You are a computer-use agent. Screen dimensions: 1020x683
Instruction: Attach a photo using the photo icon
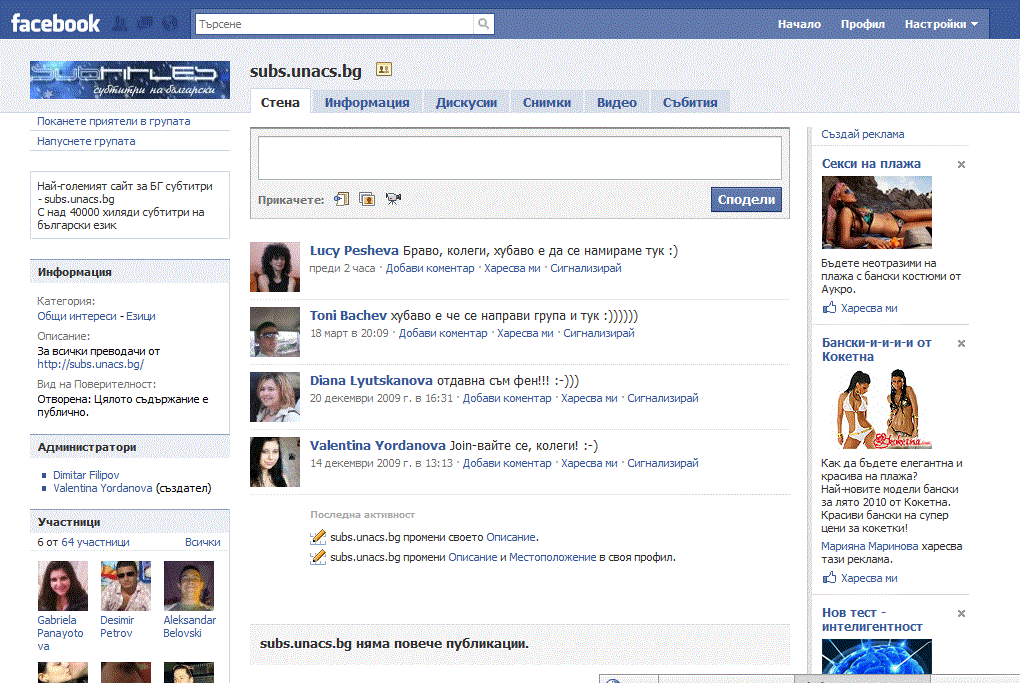(x=367, y=199)
